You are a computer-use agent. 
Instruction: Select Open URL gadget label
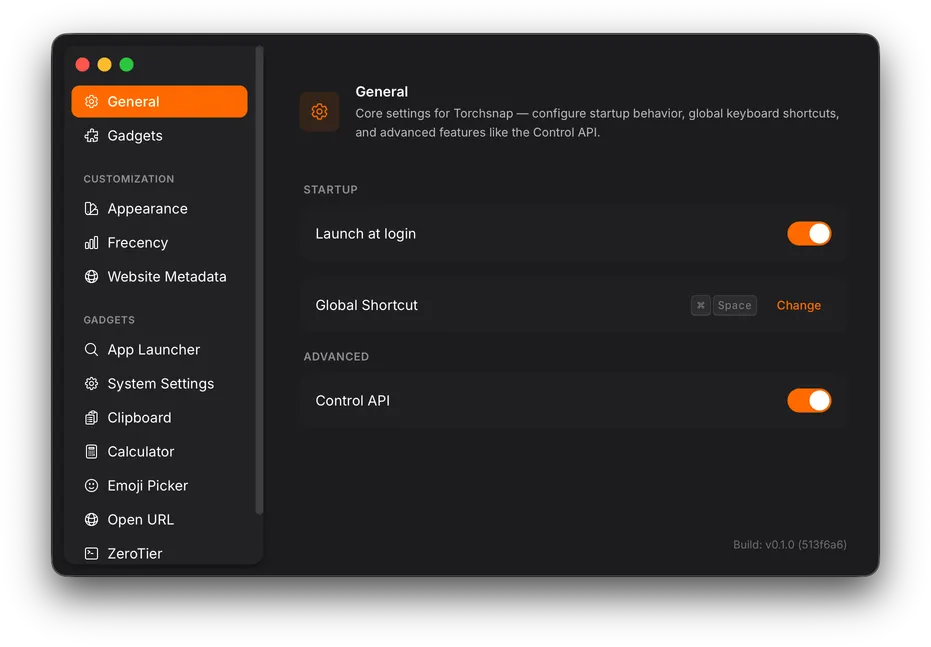(141, 519)
